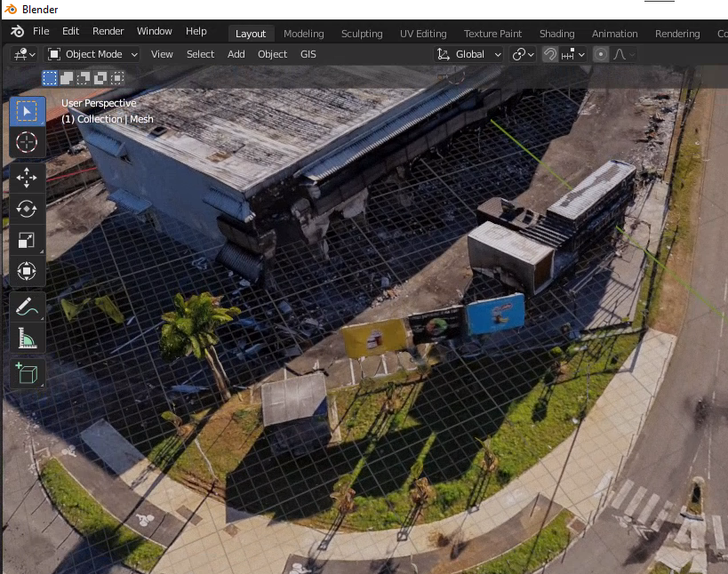Switch to the Layout workspace tab
The height and width of the screenshot is (574, 728).
[250, 34]
